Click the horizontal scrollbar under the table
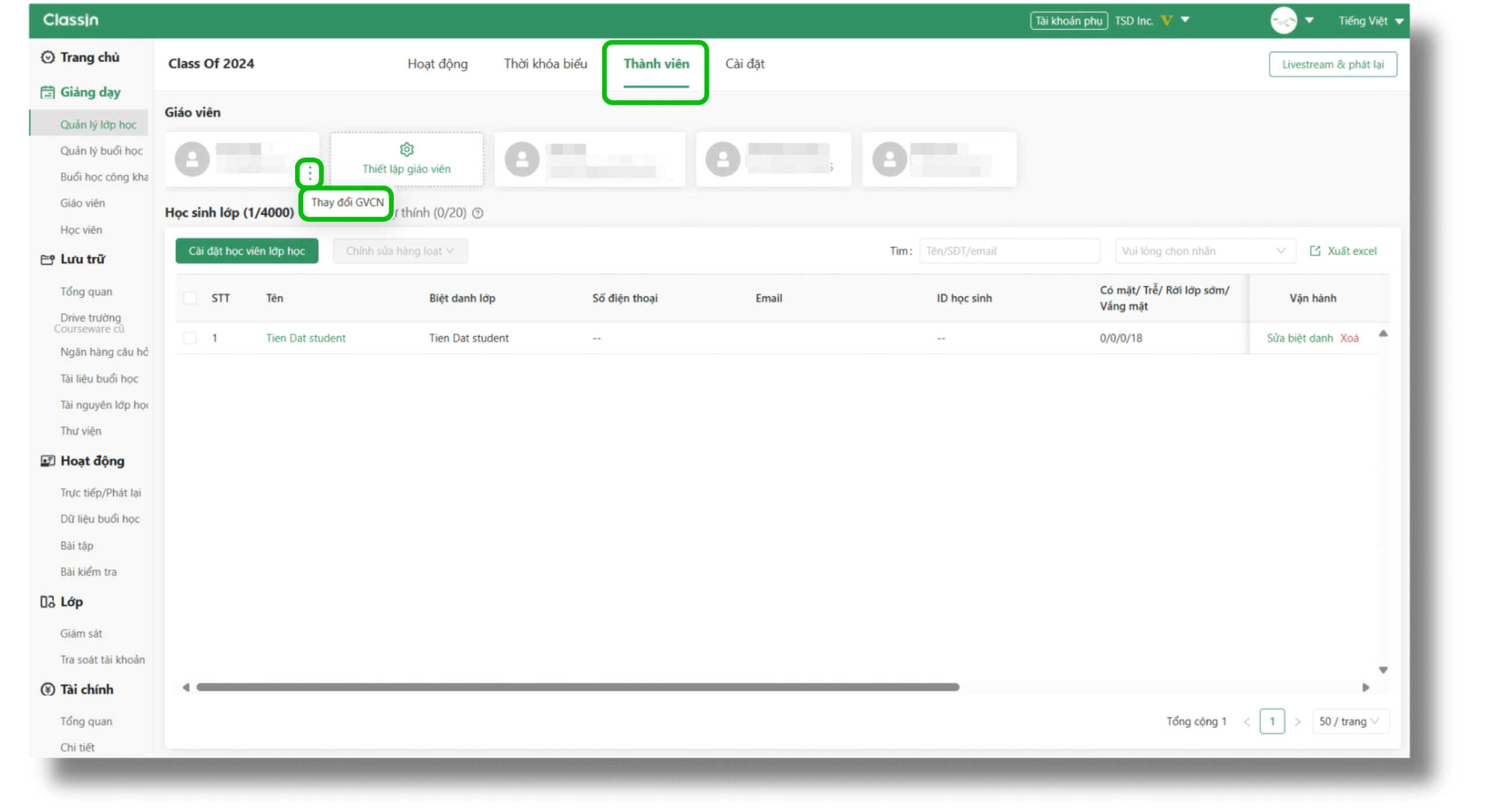The height and width of the screenshot is (812, 1487). 577,687
